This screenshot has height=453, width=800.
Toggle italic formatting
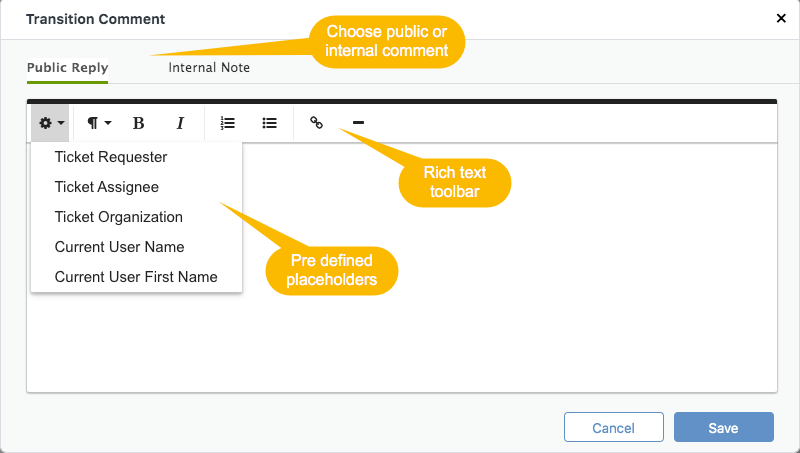180,123
